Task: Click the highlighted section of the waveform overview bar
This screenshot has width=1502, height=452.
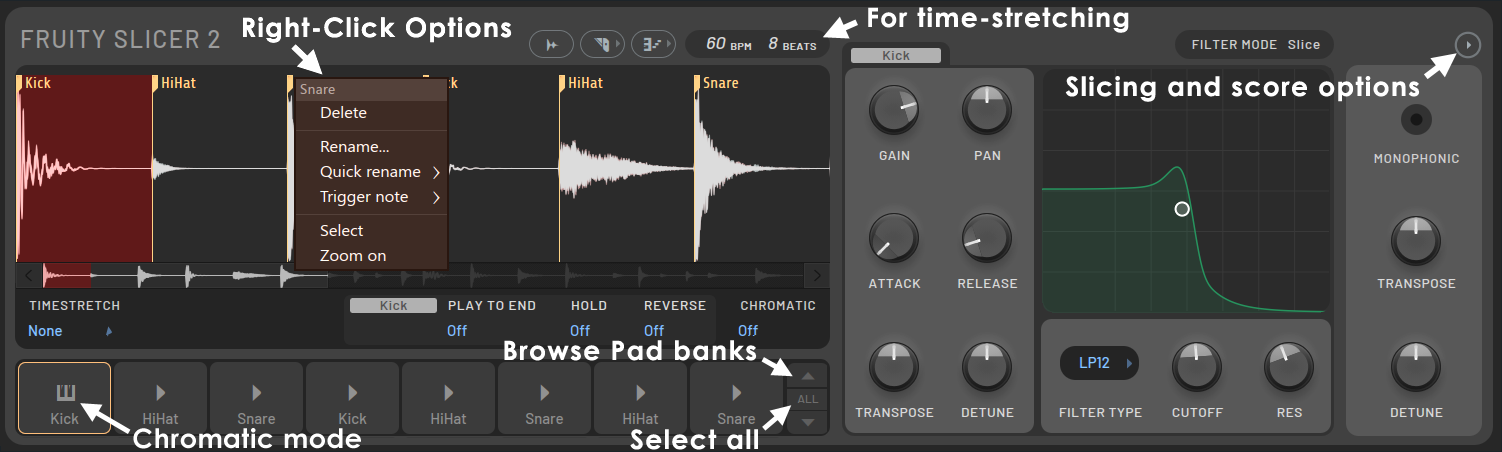Action: point(67,275)
